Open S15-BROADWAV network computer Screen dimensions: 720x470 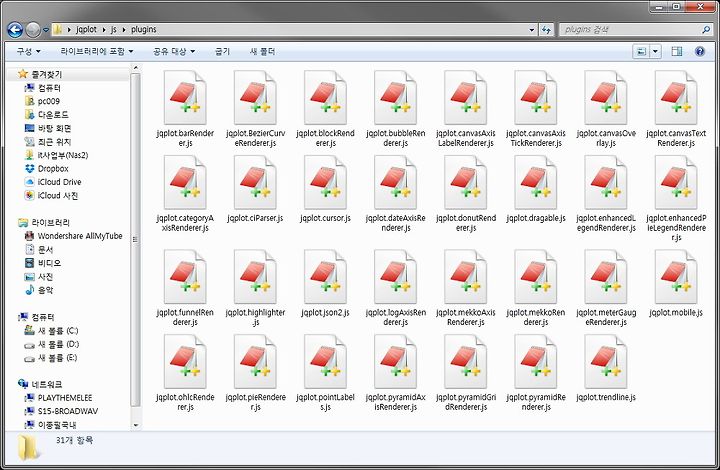coord(61,411)
